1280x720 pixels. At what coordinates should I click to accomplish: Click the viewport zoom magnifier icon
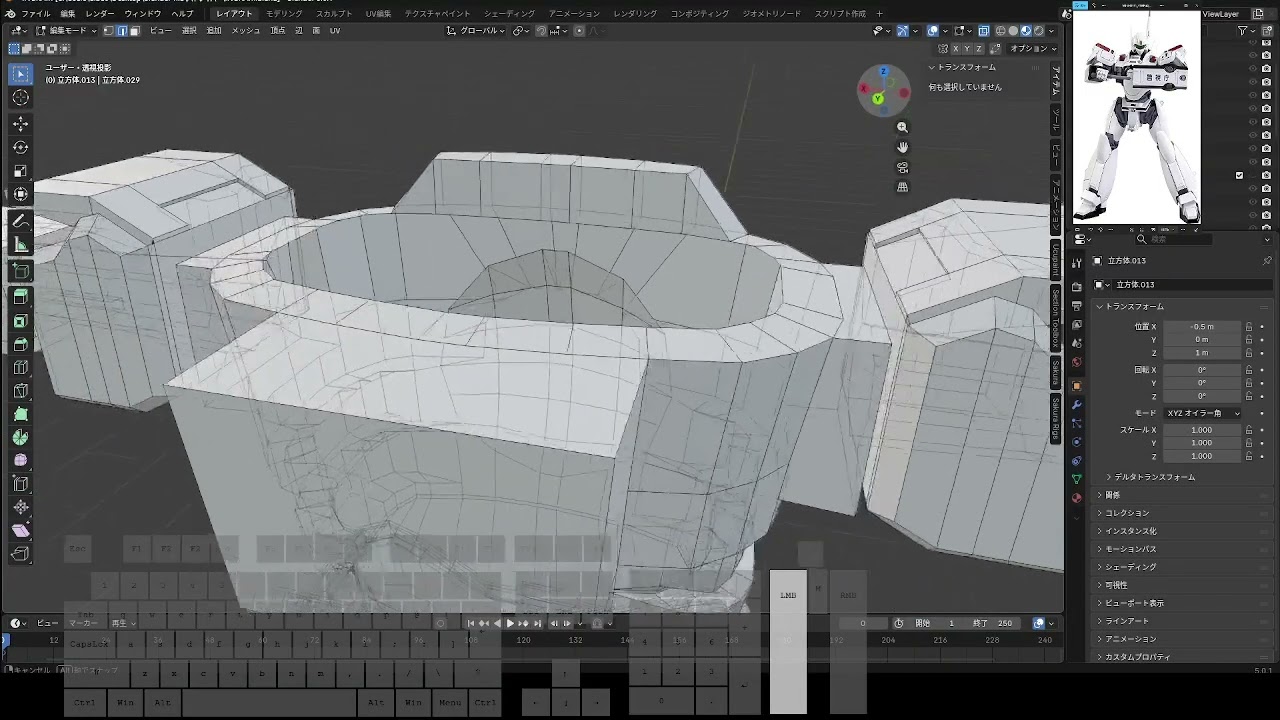[902, 127]
